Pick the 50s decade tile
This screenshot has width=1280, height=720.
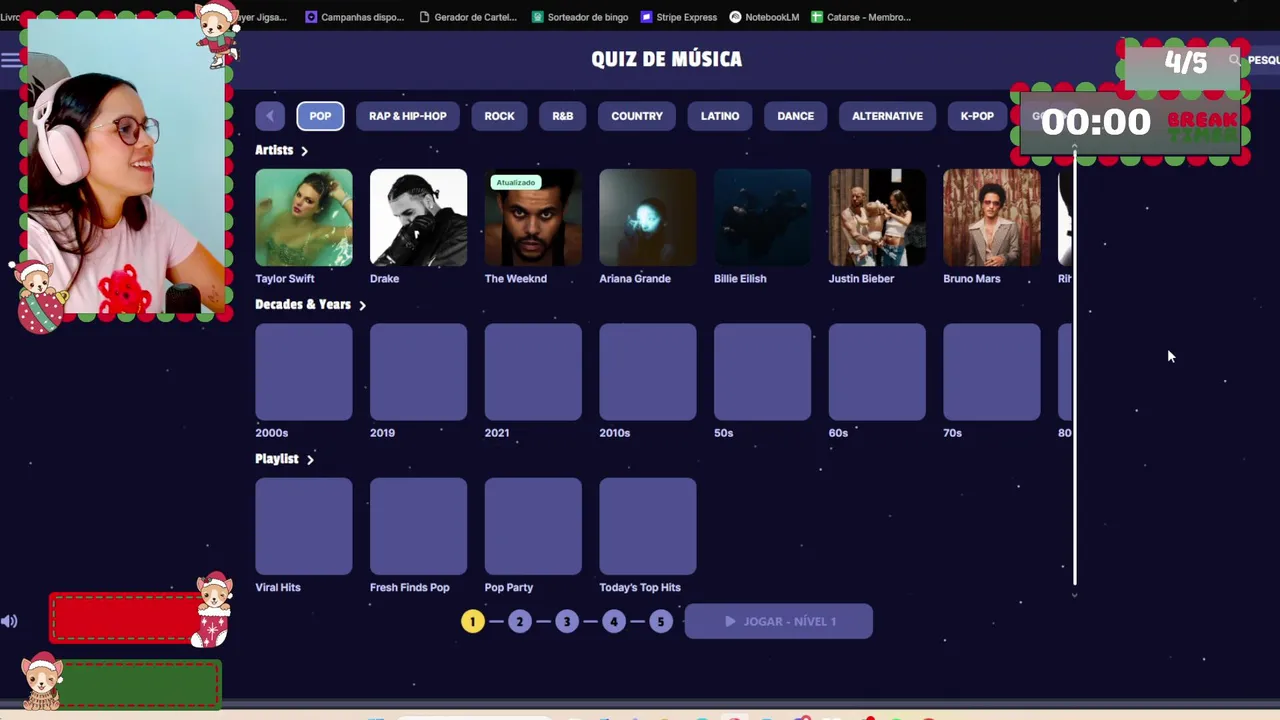tap(762, 372)
